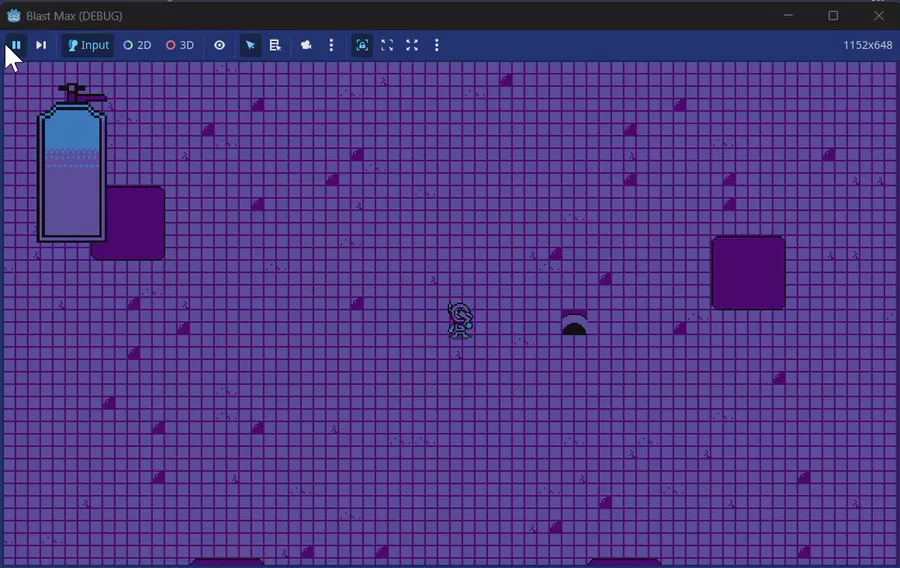
Task: Click the blue gas tank gauge
Action: point(72,172)
